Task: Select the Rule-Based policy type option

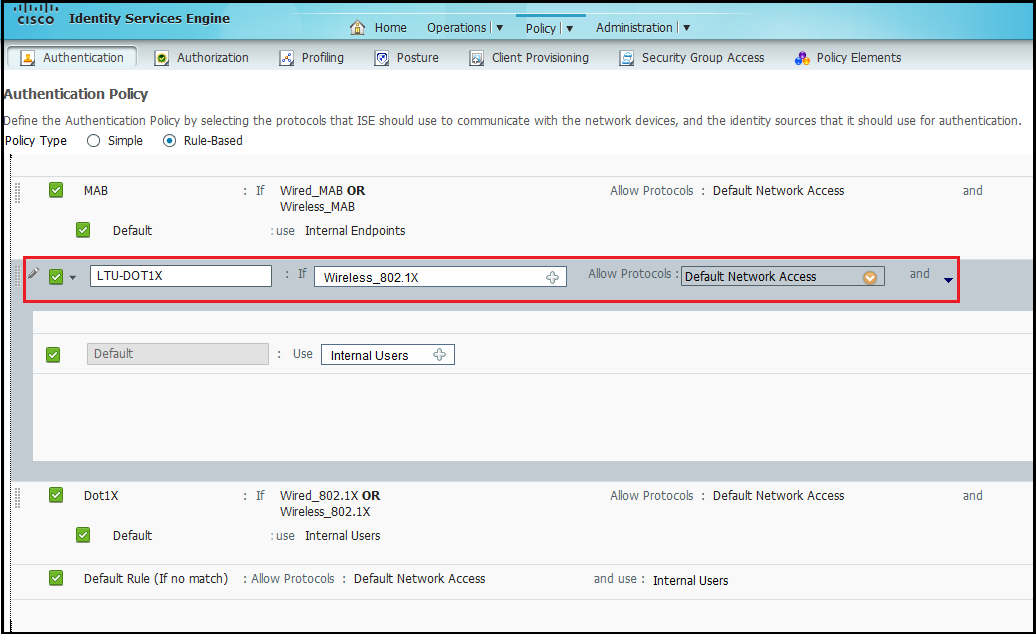Action: 169,141
